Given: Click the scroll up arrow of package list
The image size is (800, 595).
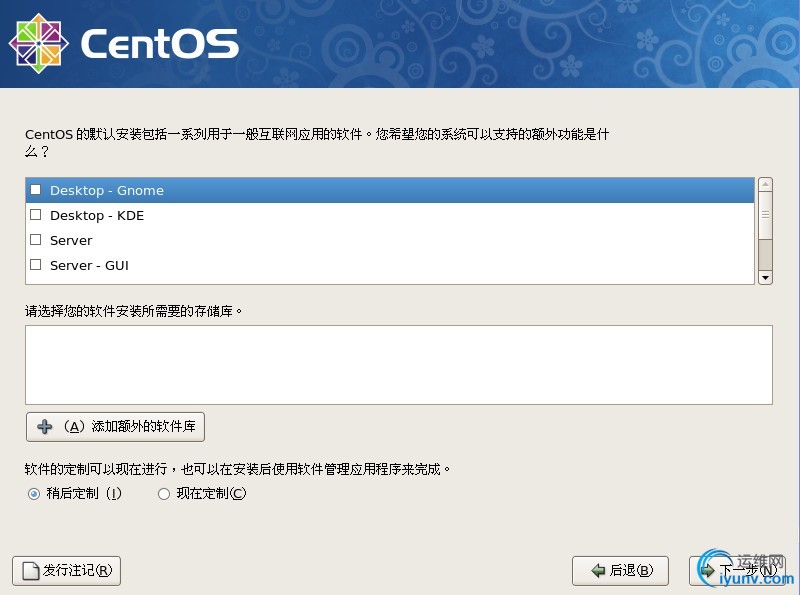Looking at the screenshot, I should click(x=765, y=184).
